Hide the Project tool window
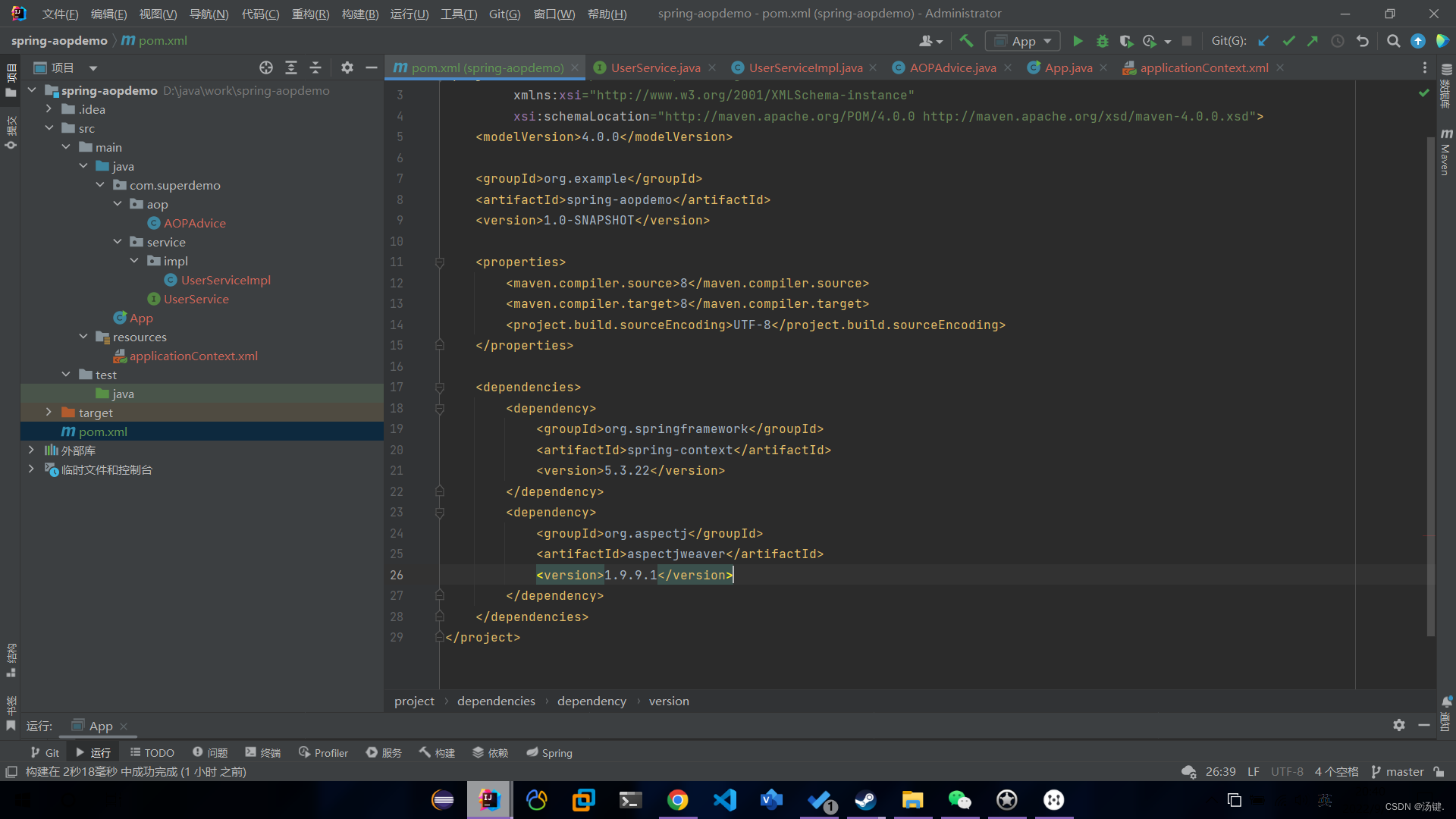This screenshot has height=819, width=1456. click(372, 67)
